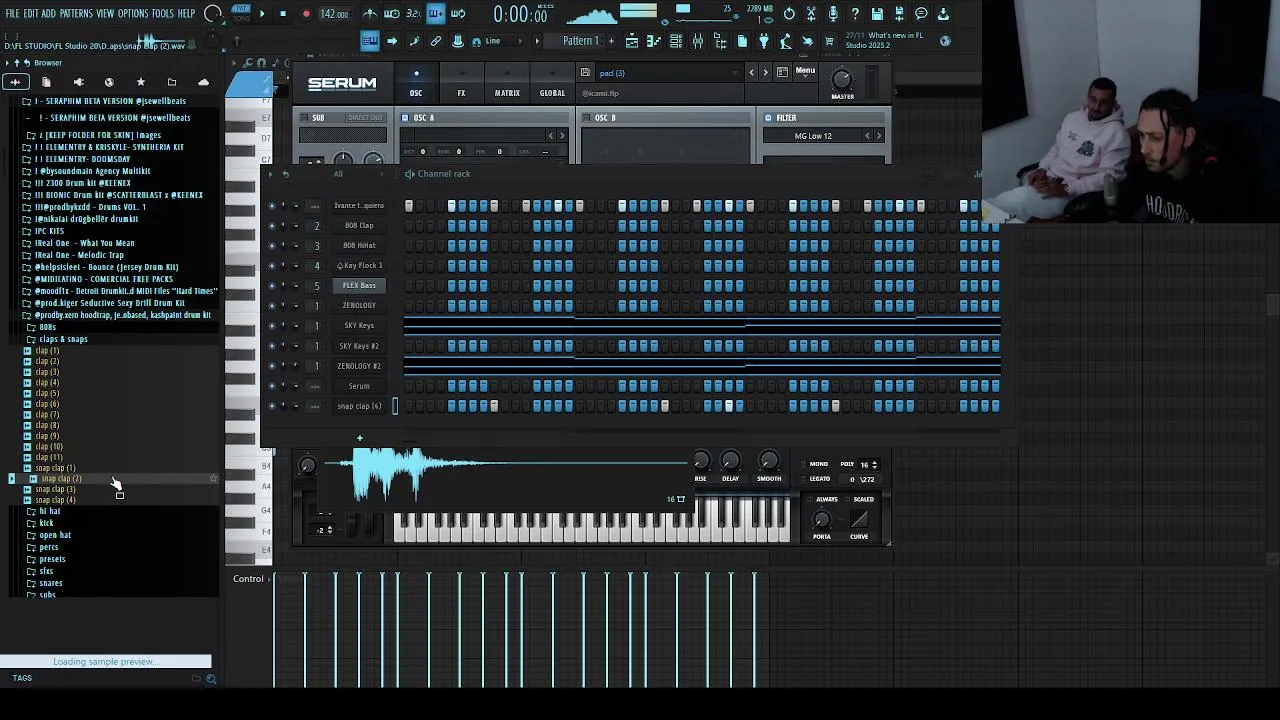Click the audio recording microphone icon
Image resolution: width=1280 pixels, height=720 pixels.
[833, 14]
